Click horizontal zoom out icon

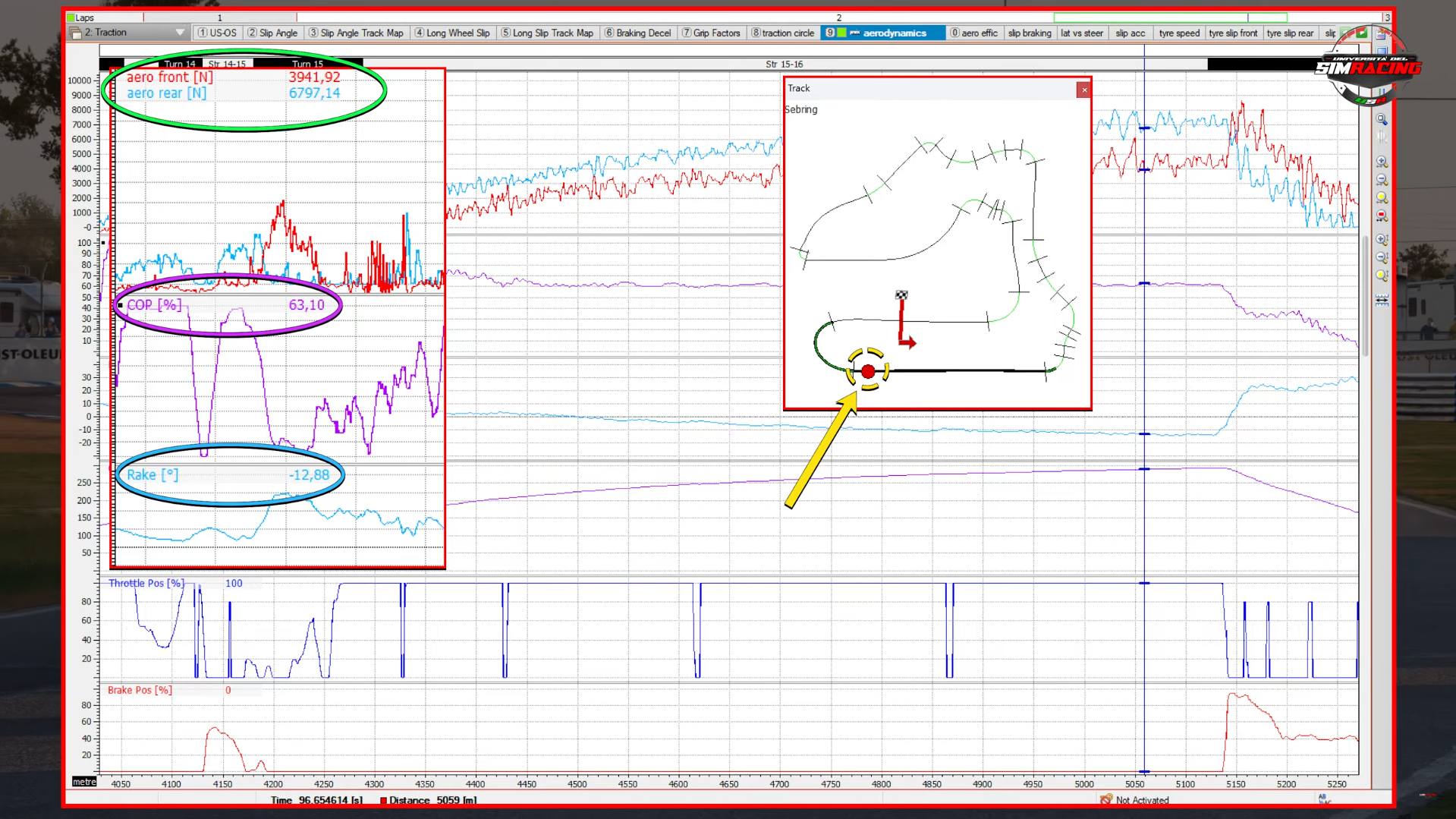[1382, 180]
